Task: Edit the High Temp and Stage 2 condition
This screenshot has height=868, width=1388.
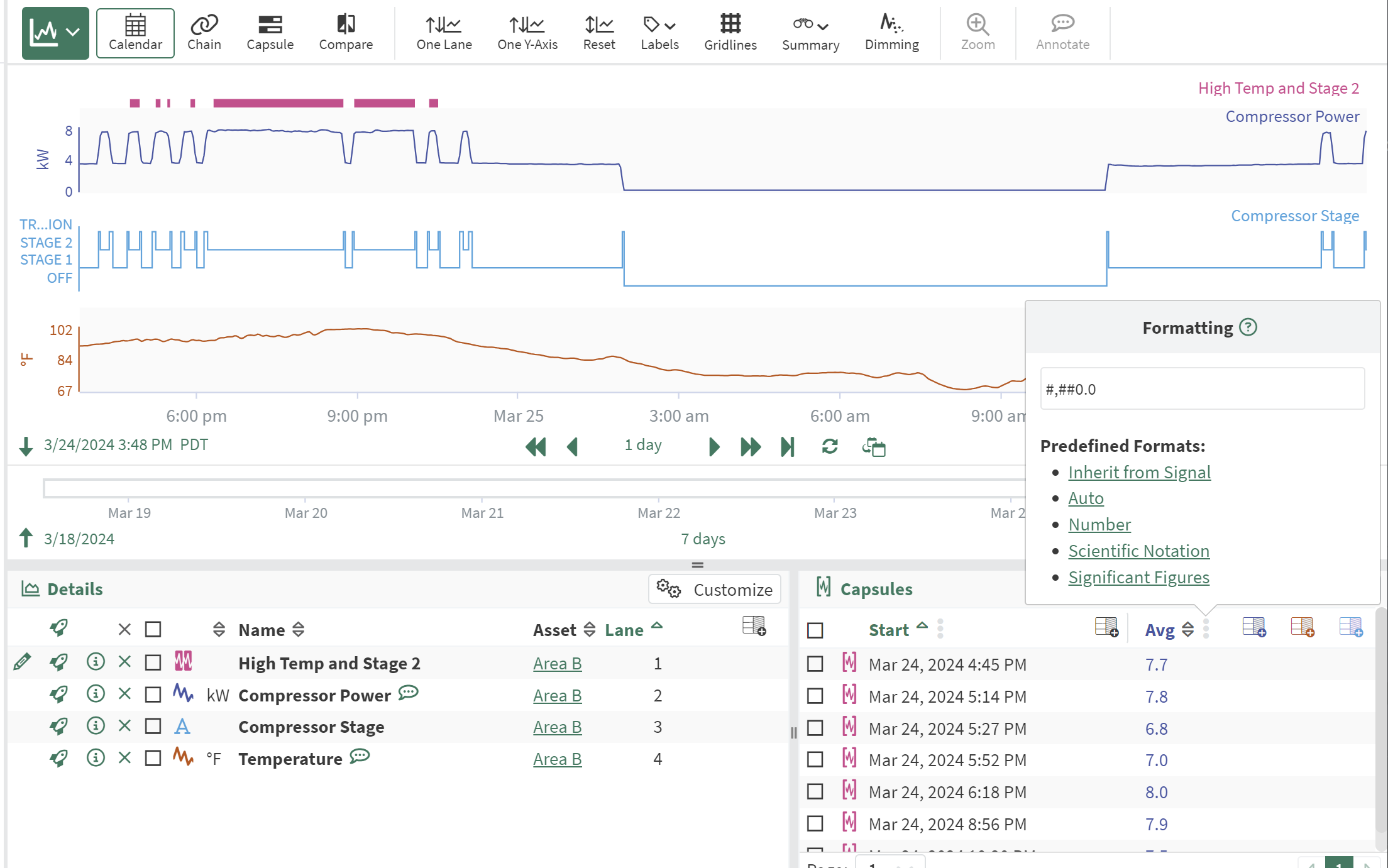Action: 22,662
